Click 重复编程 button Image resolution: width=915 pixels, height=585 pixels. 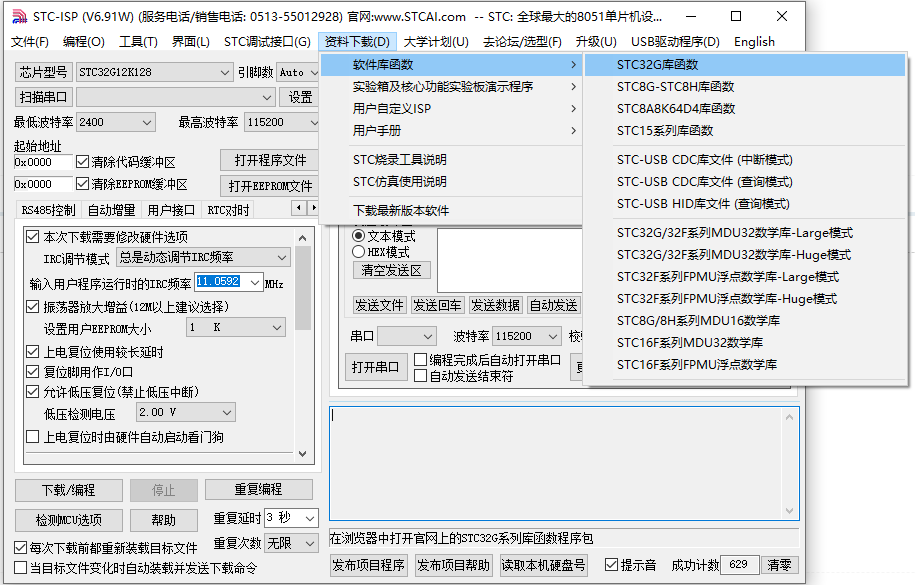[259, 489]
